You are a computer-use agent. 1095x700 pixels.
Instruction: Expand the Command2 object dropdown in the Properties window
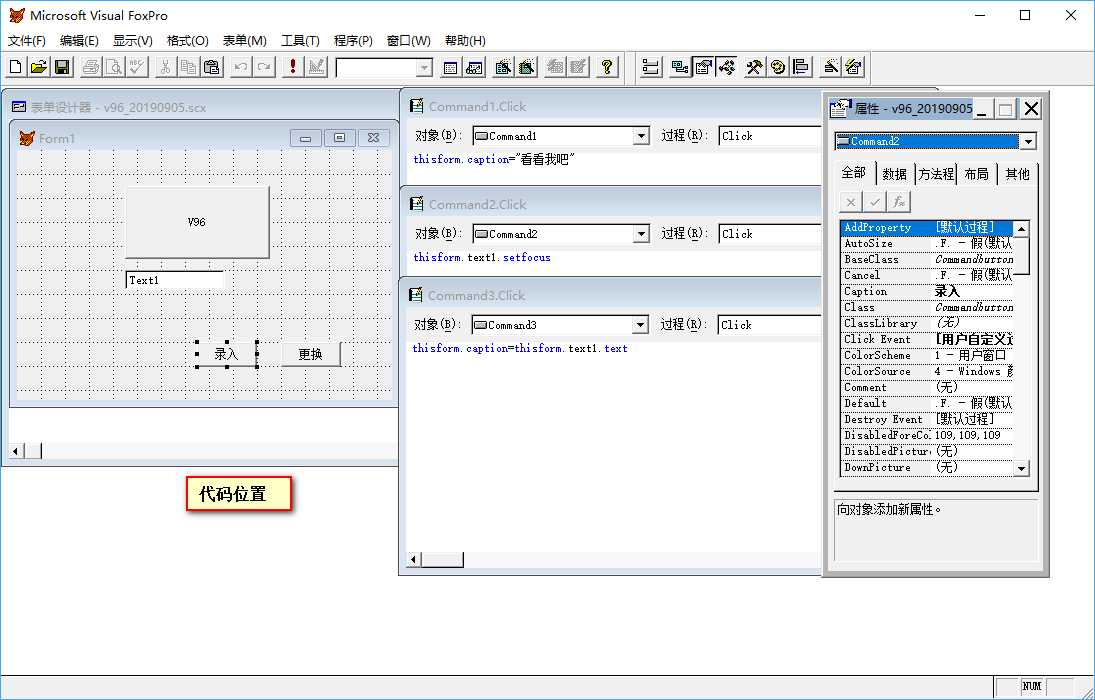pos(1028,142)
